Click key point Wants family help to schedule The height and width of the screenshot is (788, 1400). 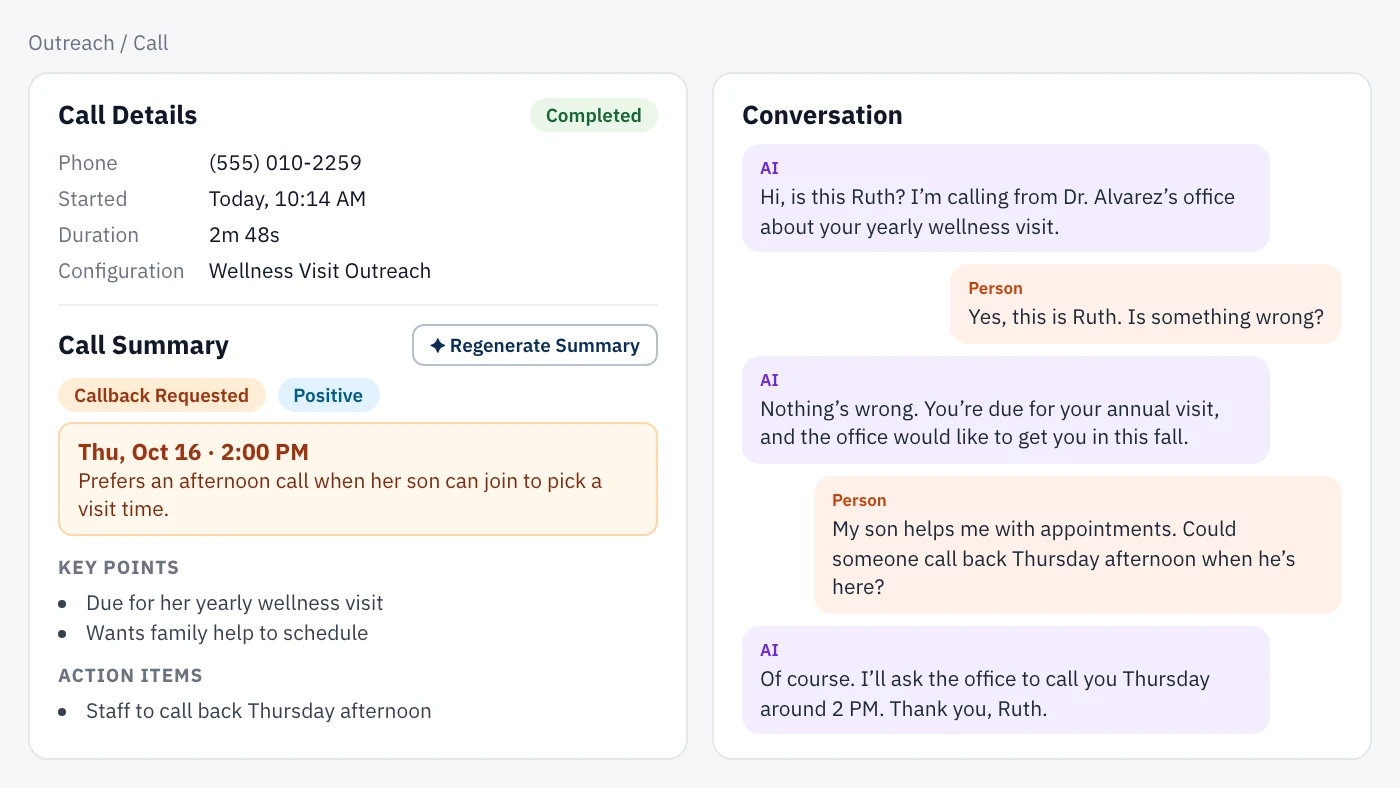click(x=227, y=633)
